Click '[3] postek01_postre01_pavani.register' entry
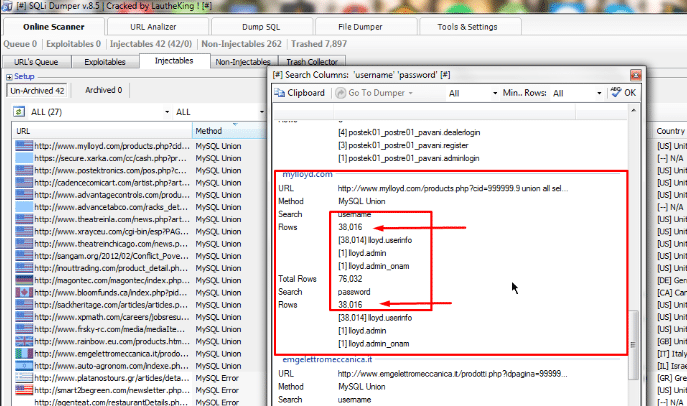Screen dimensions: 687x406 [403, 145]
